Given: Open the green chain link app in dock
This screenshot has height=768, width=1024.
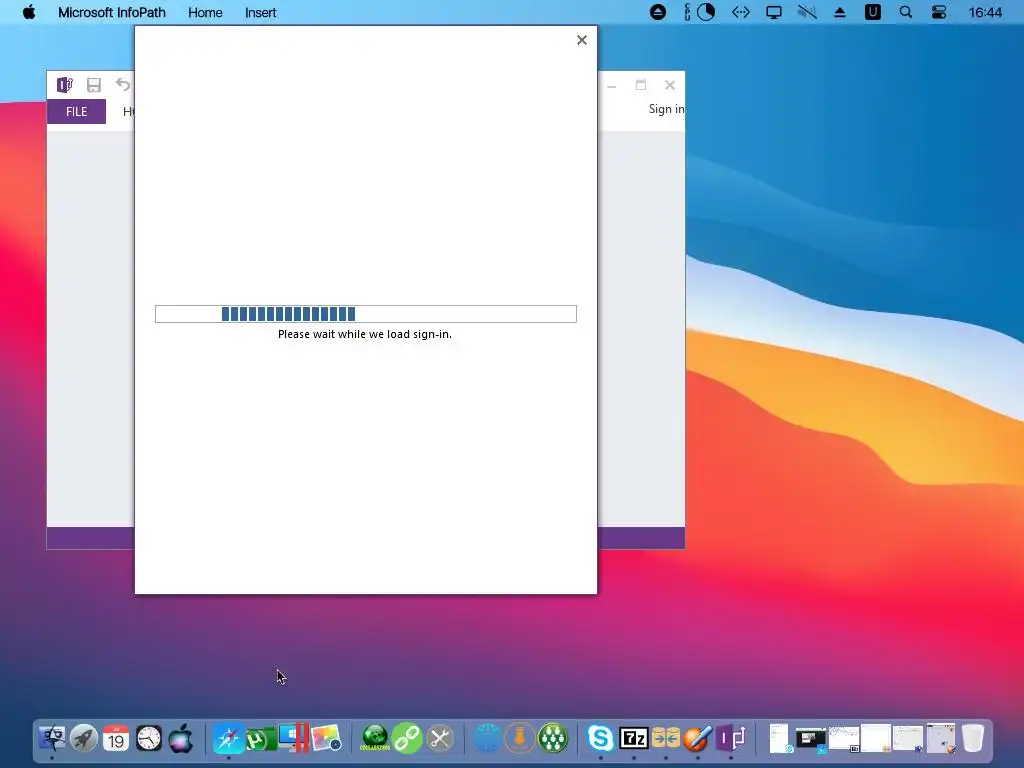Looking at the screenshot, I should click(x=407, y=739).
